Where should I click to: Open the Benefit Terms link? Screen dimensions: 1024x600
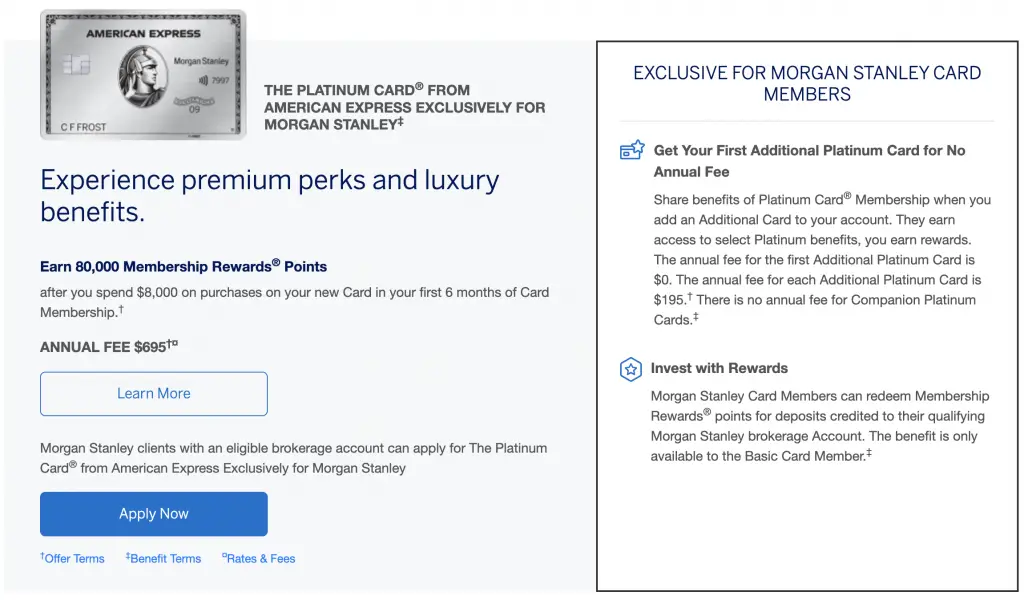165,559
